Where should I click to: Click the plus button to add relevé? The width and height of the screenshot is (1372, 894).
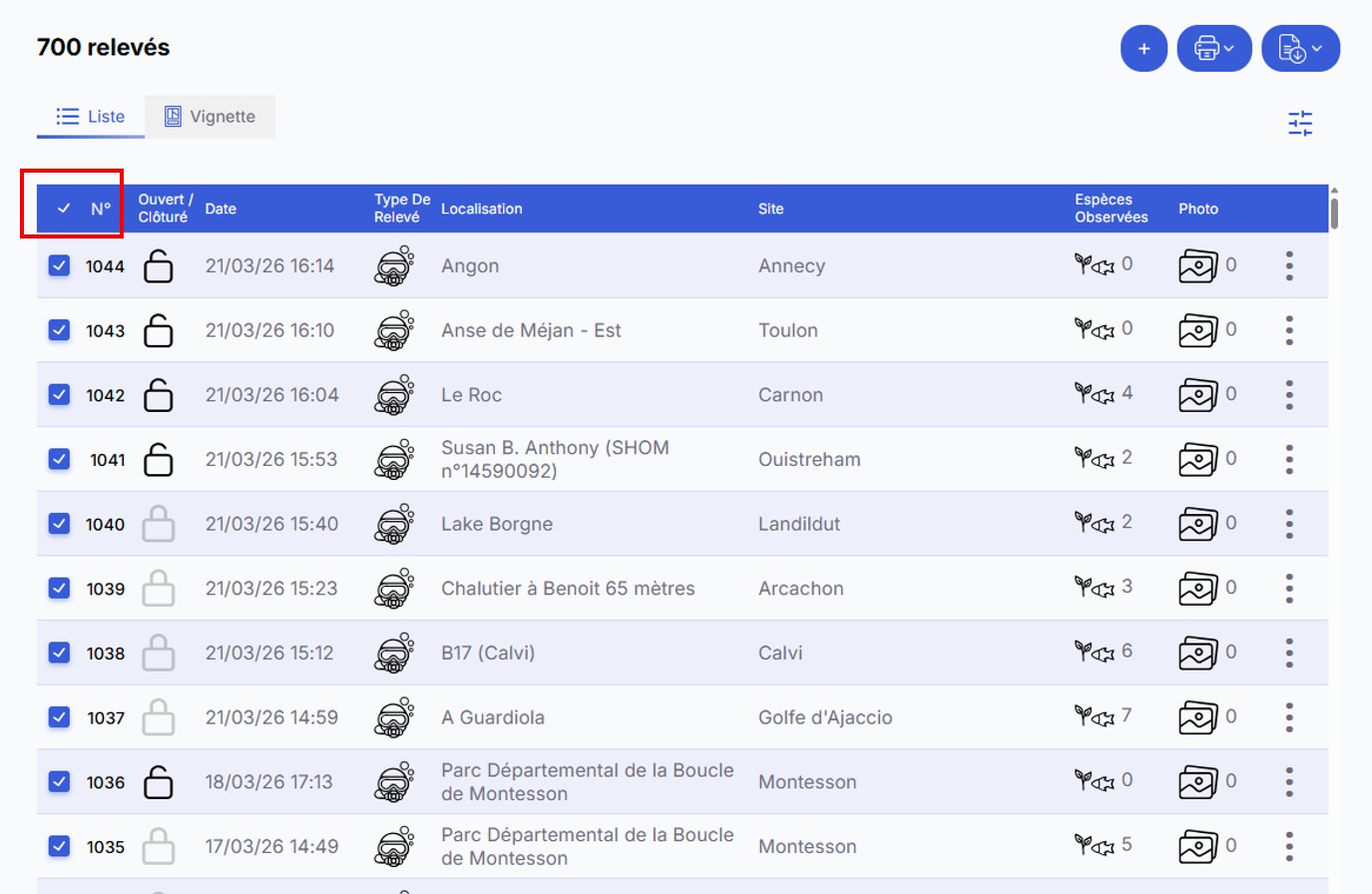[1143, 49]
